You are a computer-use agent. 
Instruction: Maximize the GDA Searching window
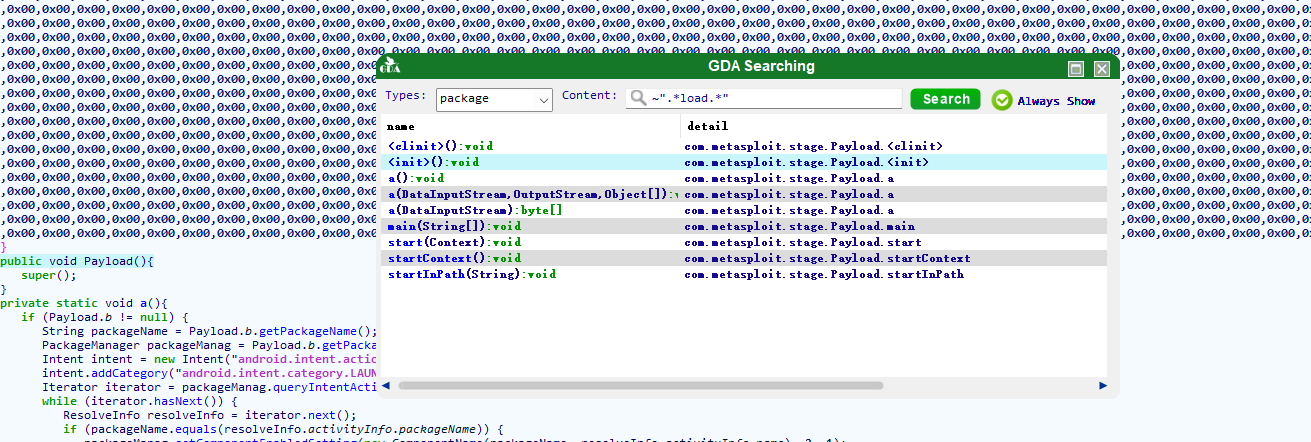pyautogui.click(x=1076, y=69)
